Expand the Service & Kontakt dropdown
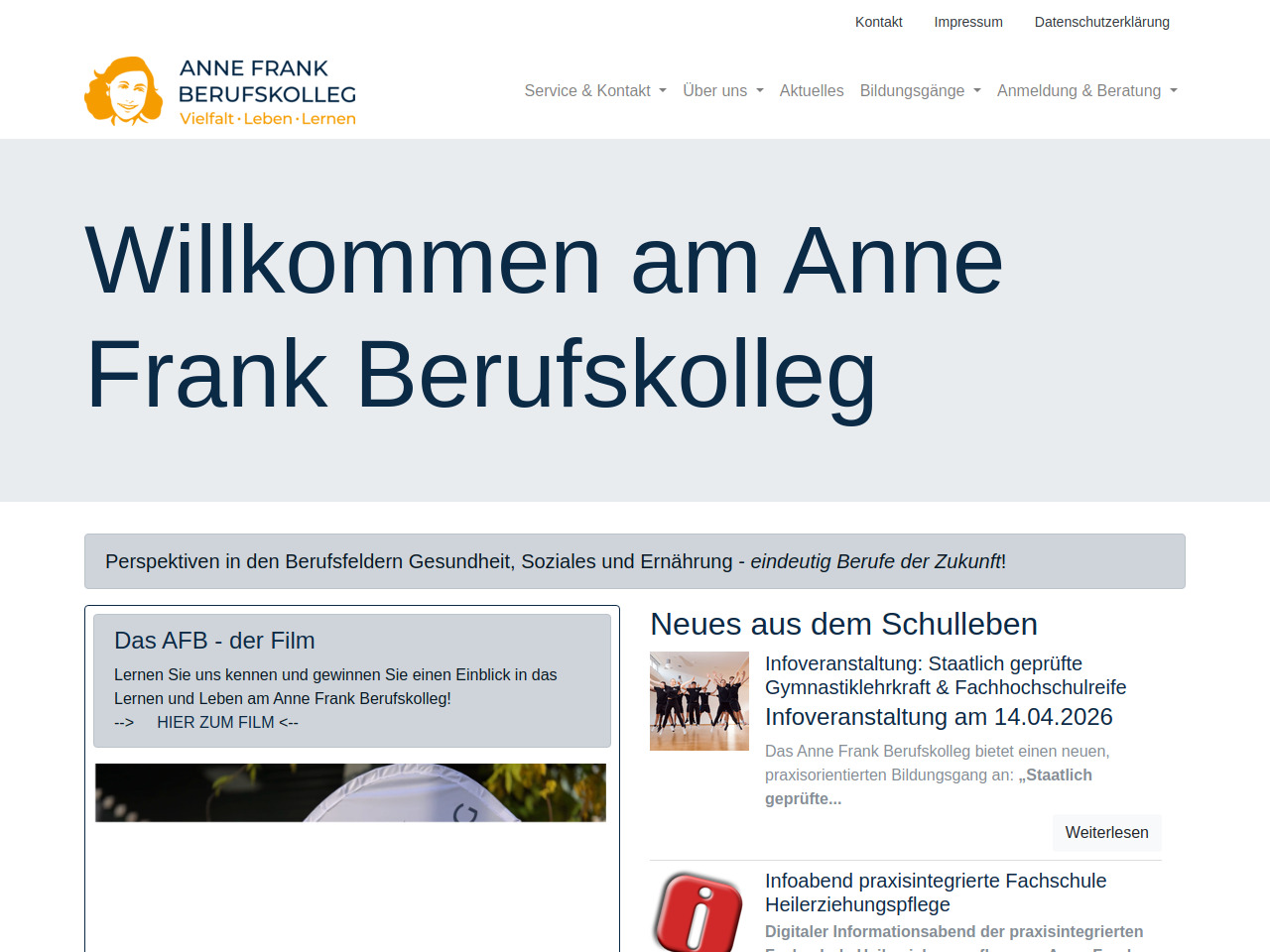 click(x=595, y=91)
